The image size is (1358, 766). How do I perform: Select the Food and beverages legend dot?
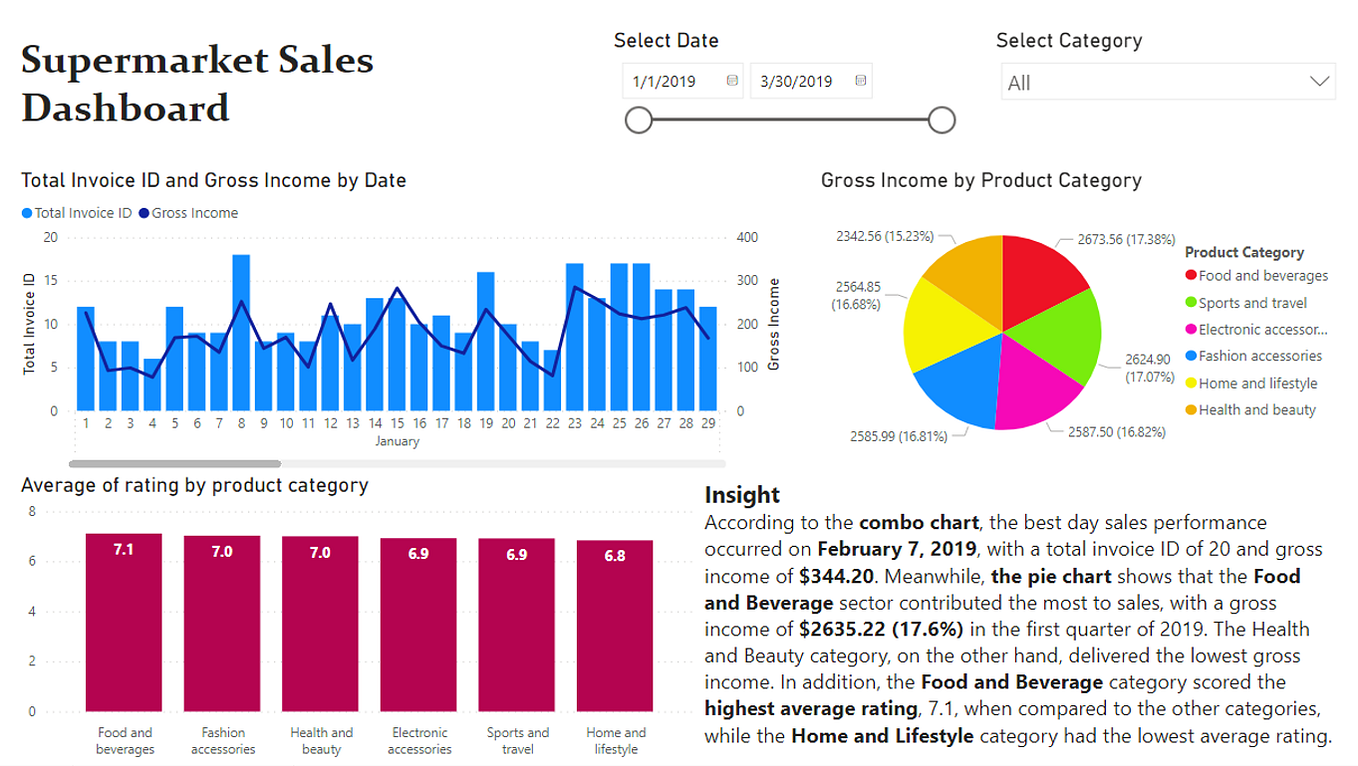(x=1191, y=275)
